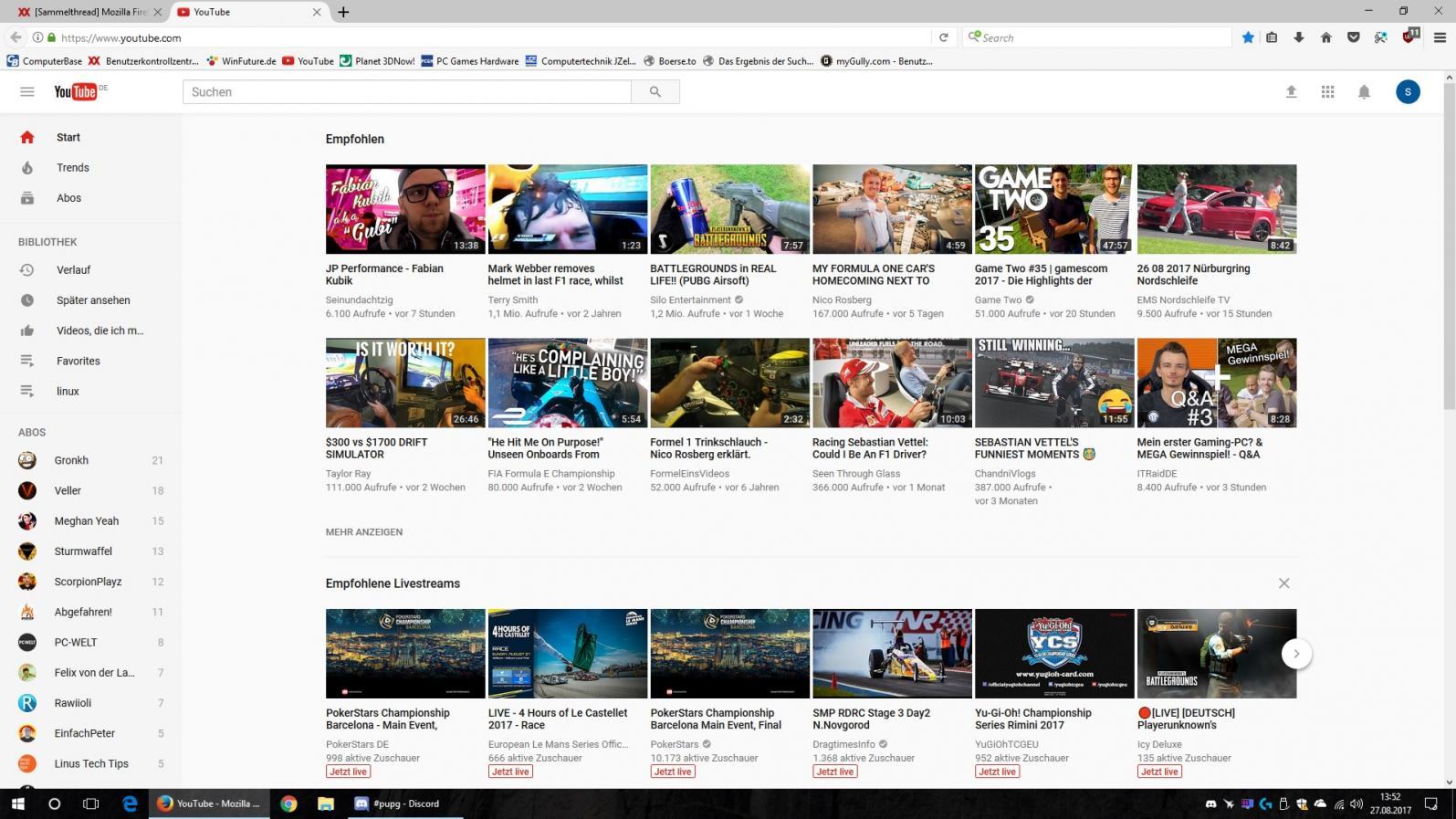Viewport: 1456px width, 819px height.
Task: Open the YouTube apps grid icon
Action: 1327,91
